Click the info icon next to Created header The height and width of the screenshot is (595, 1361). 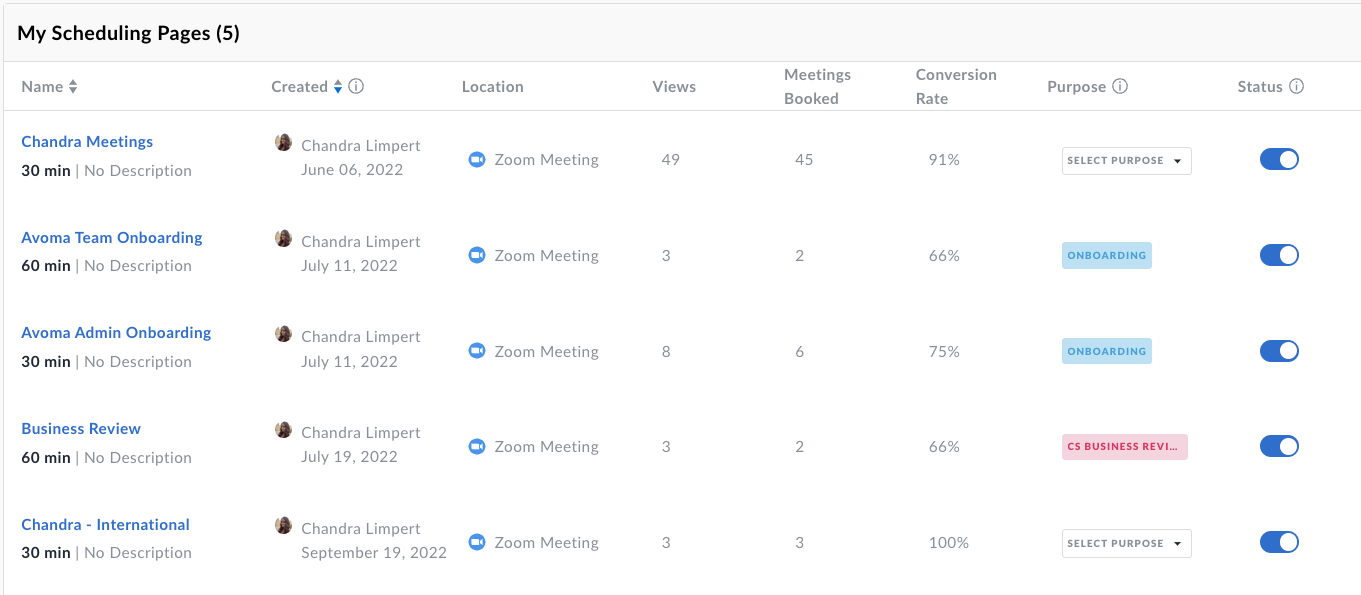[357, 86]
